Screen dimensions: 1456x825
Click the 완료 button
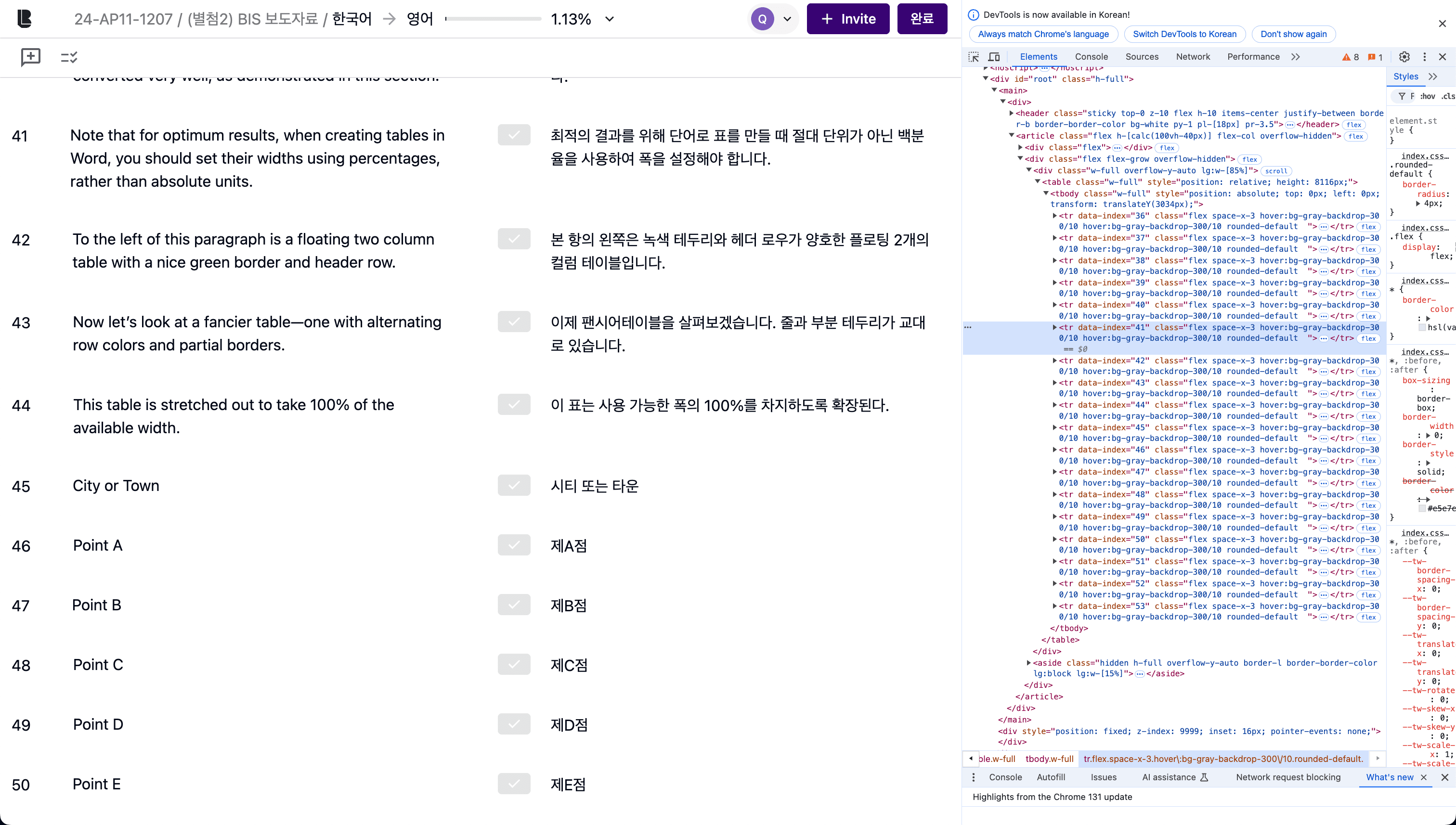coord(922,19)
